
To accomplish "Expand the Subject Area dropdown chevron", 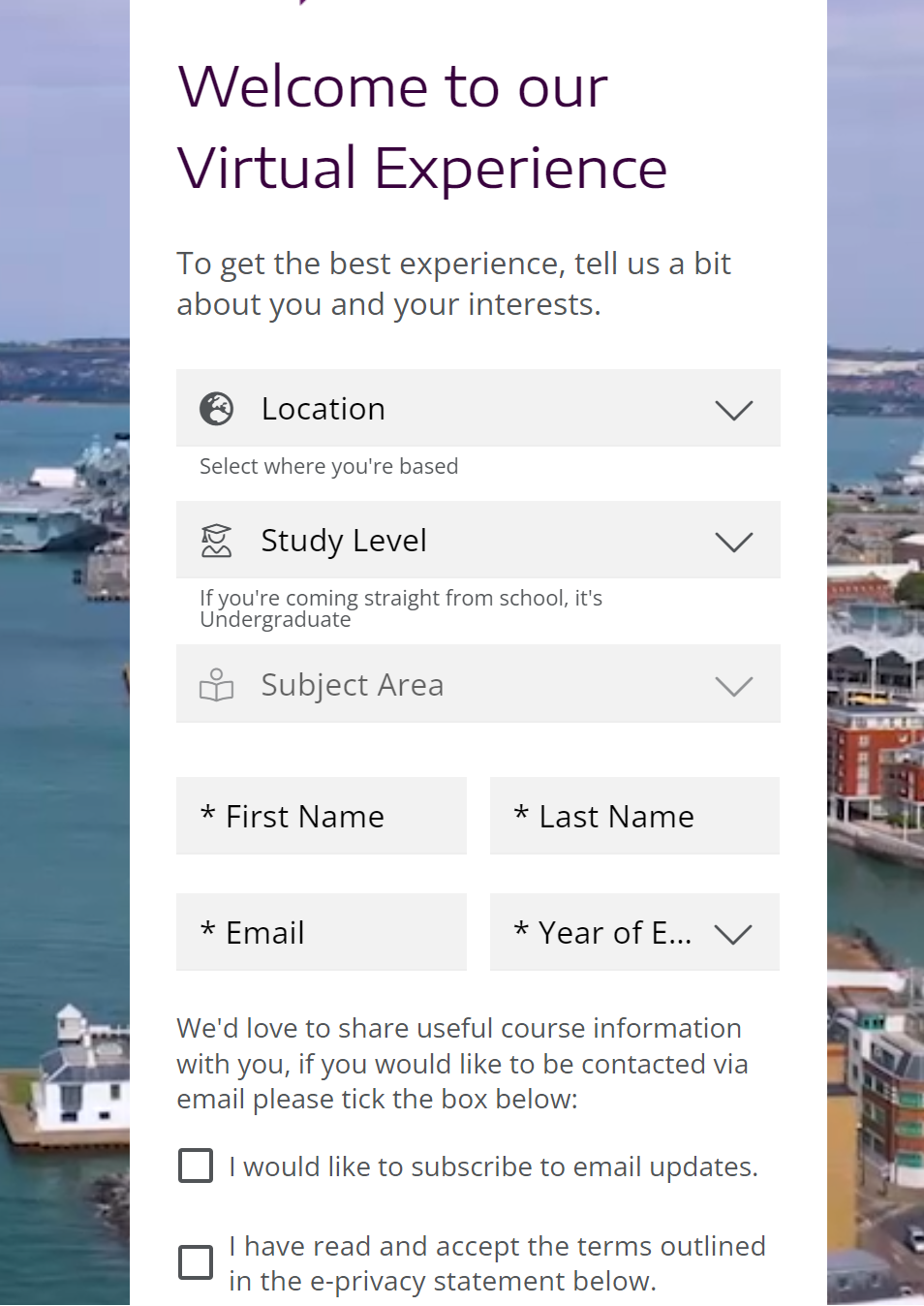I will point(733,686).
